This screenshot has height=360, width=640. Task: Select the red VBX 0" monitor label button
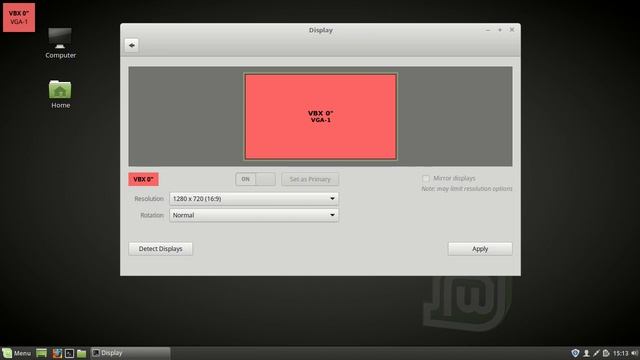coord(143,179)
